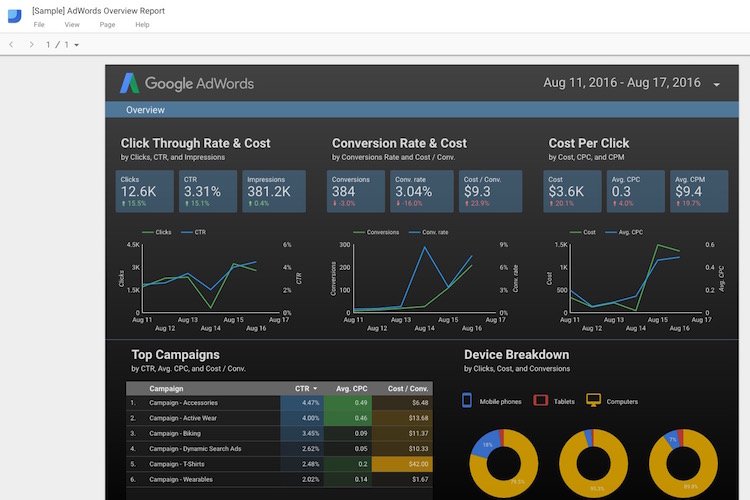Select the Avg. CPC 0.3 scorecard
Screen dimensions: 750x500
636,191
